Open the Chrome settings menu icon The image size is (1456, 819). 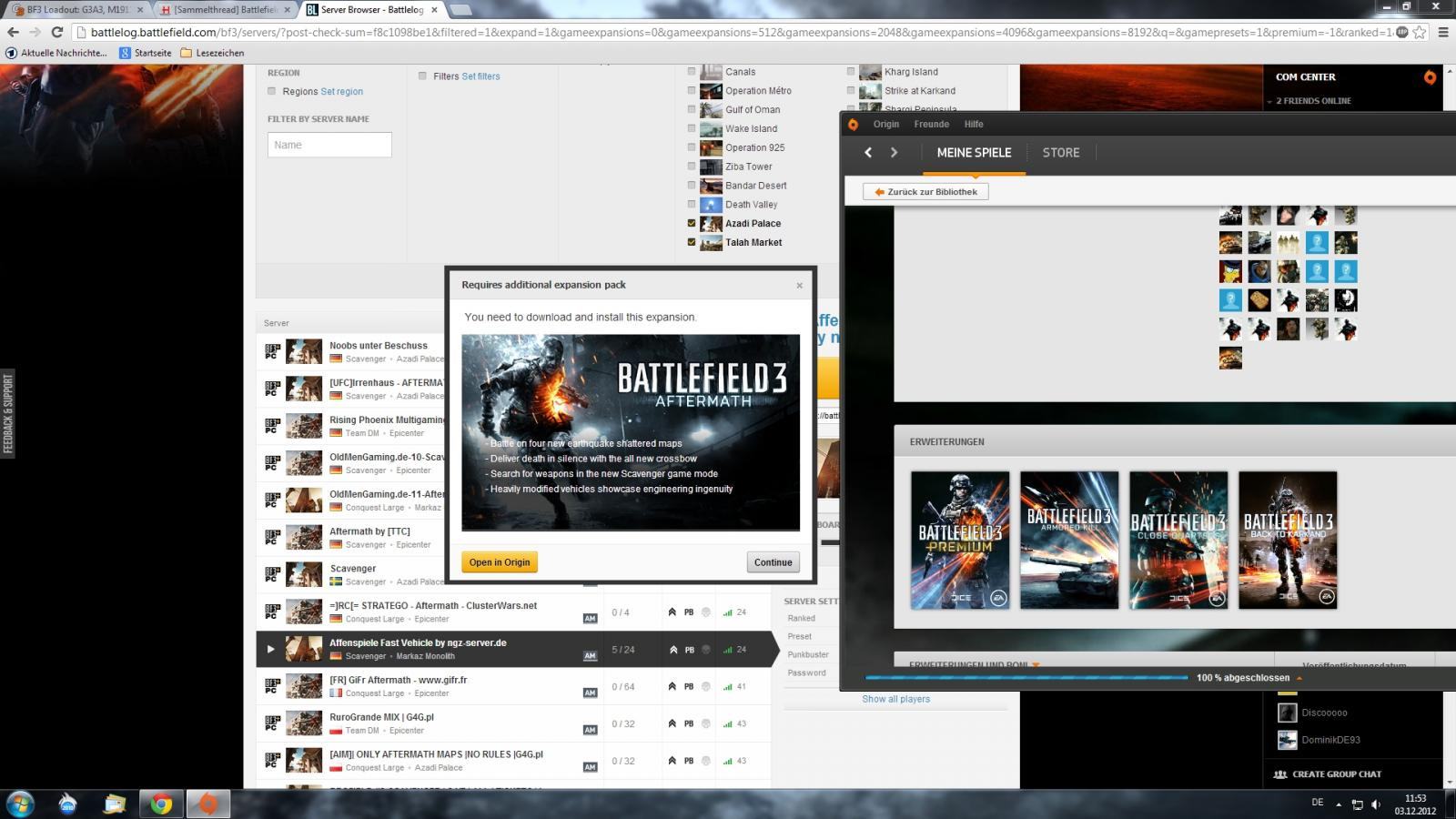click(1443, 32)
